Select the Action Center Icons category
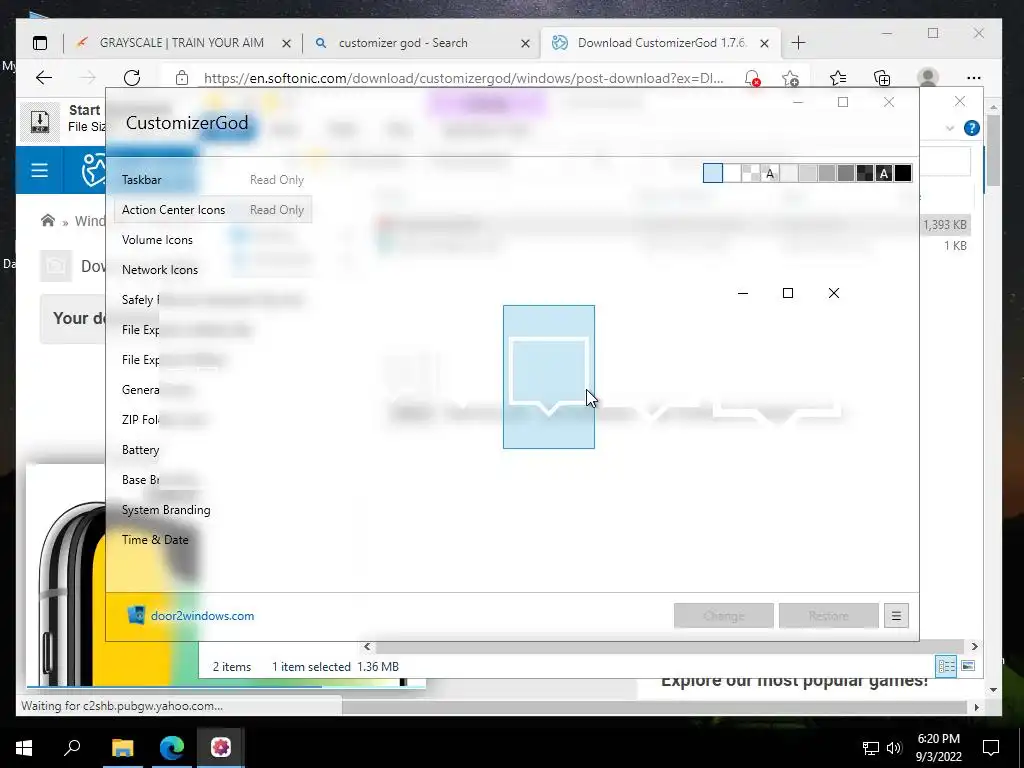 (x=212, y=210)
